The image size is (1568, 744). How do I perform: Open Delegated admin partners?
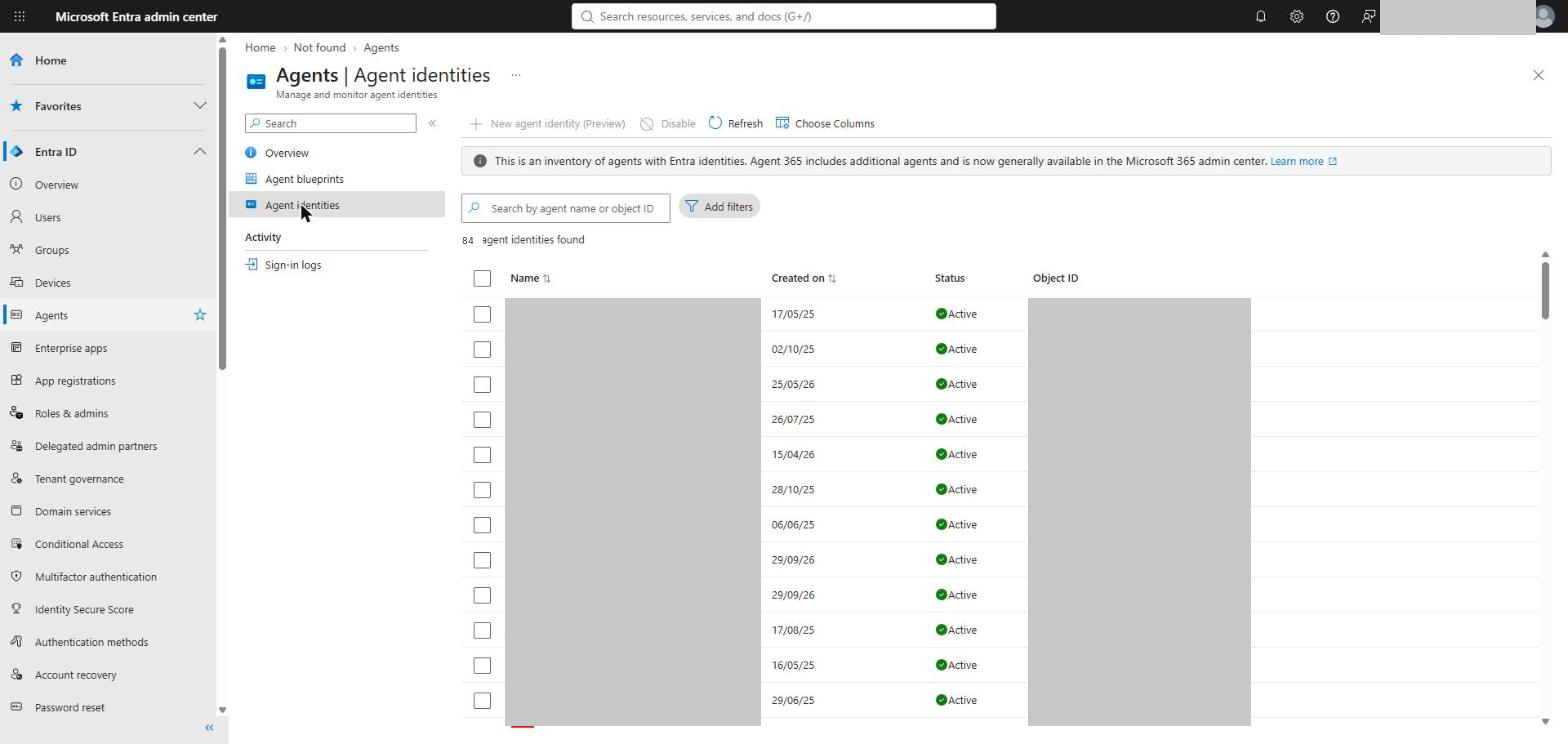[x=95, y=446]
